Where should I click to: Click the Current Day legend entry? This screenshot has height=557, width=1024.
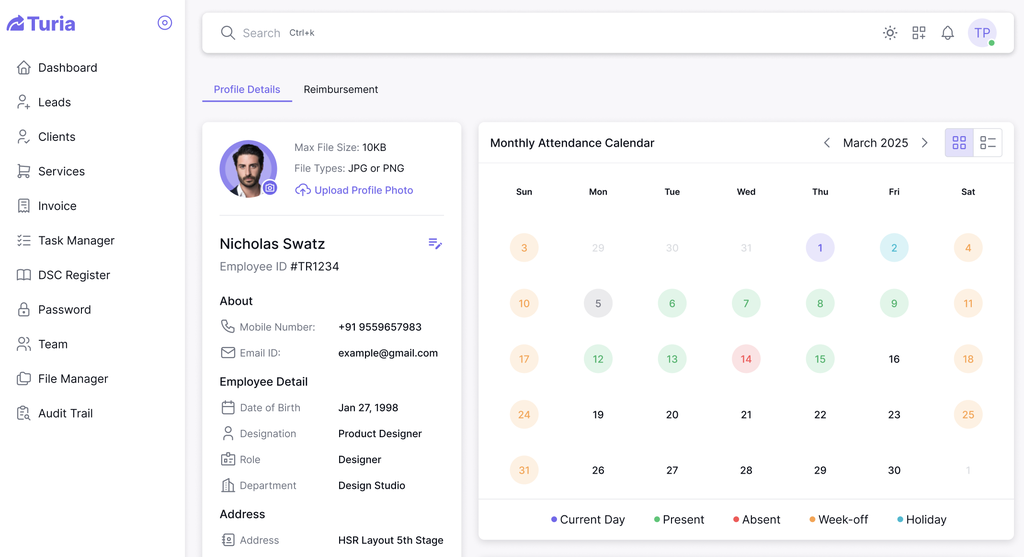coord(588,519)
